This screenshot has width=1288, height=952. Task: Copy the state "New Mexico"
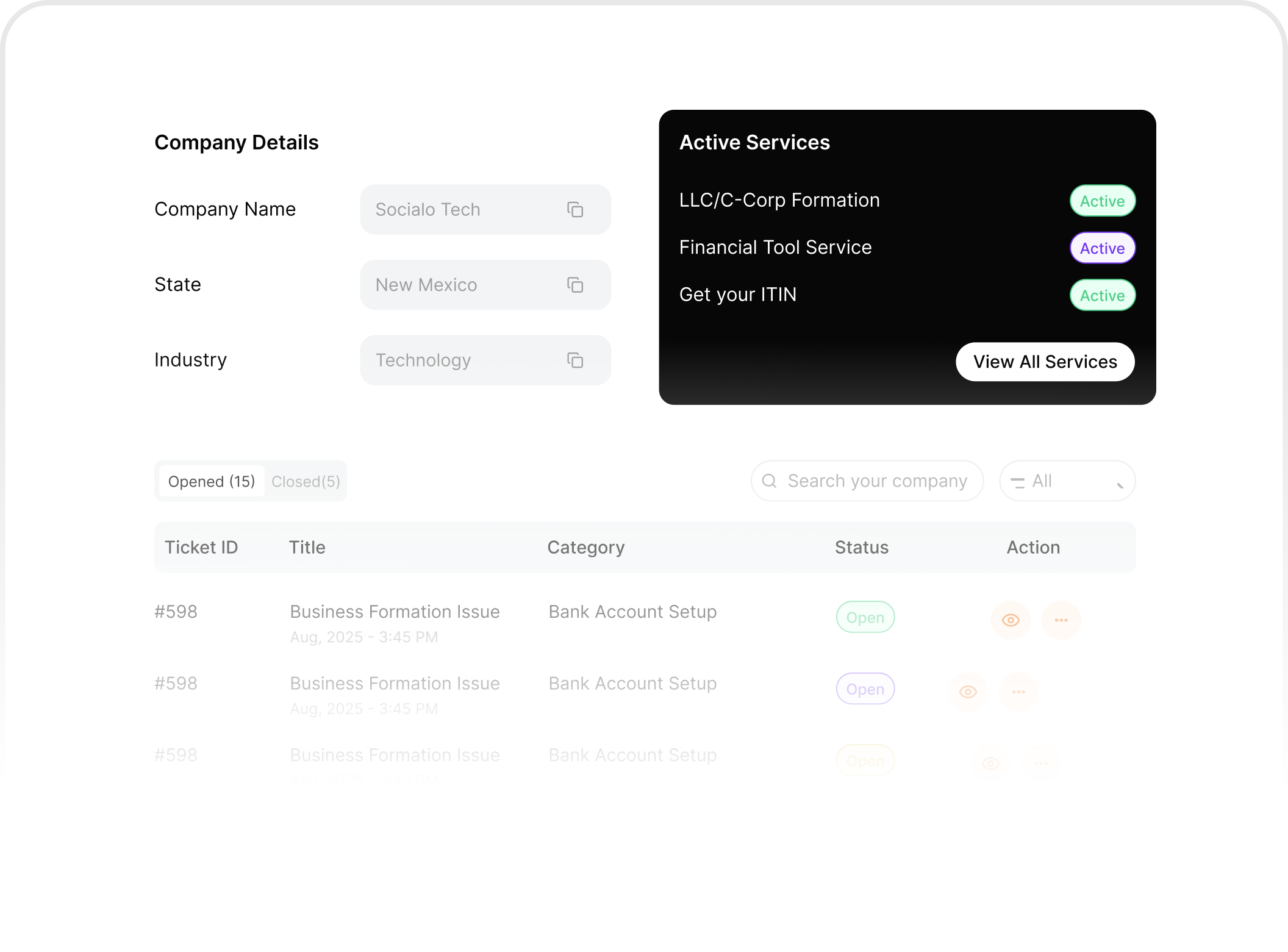pos(575,285)
